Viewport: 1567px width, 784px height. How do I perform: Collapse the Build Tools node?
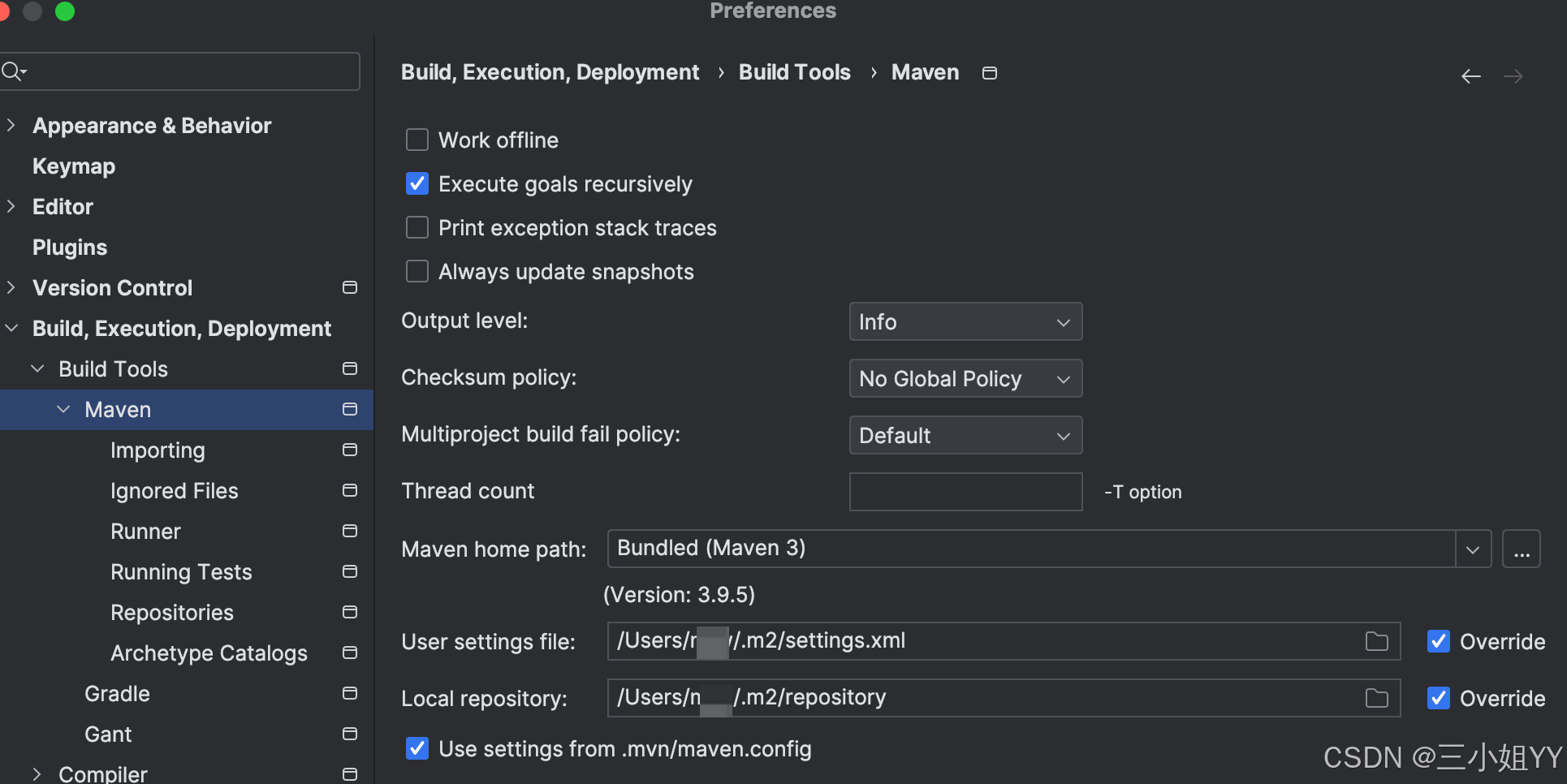[x=37, y=368]
